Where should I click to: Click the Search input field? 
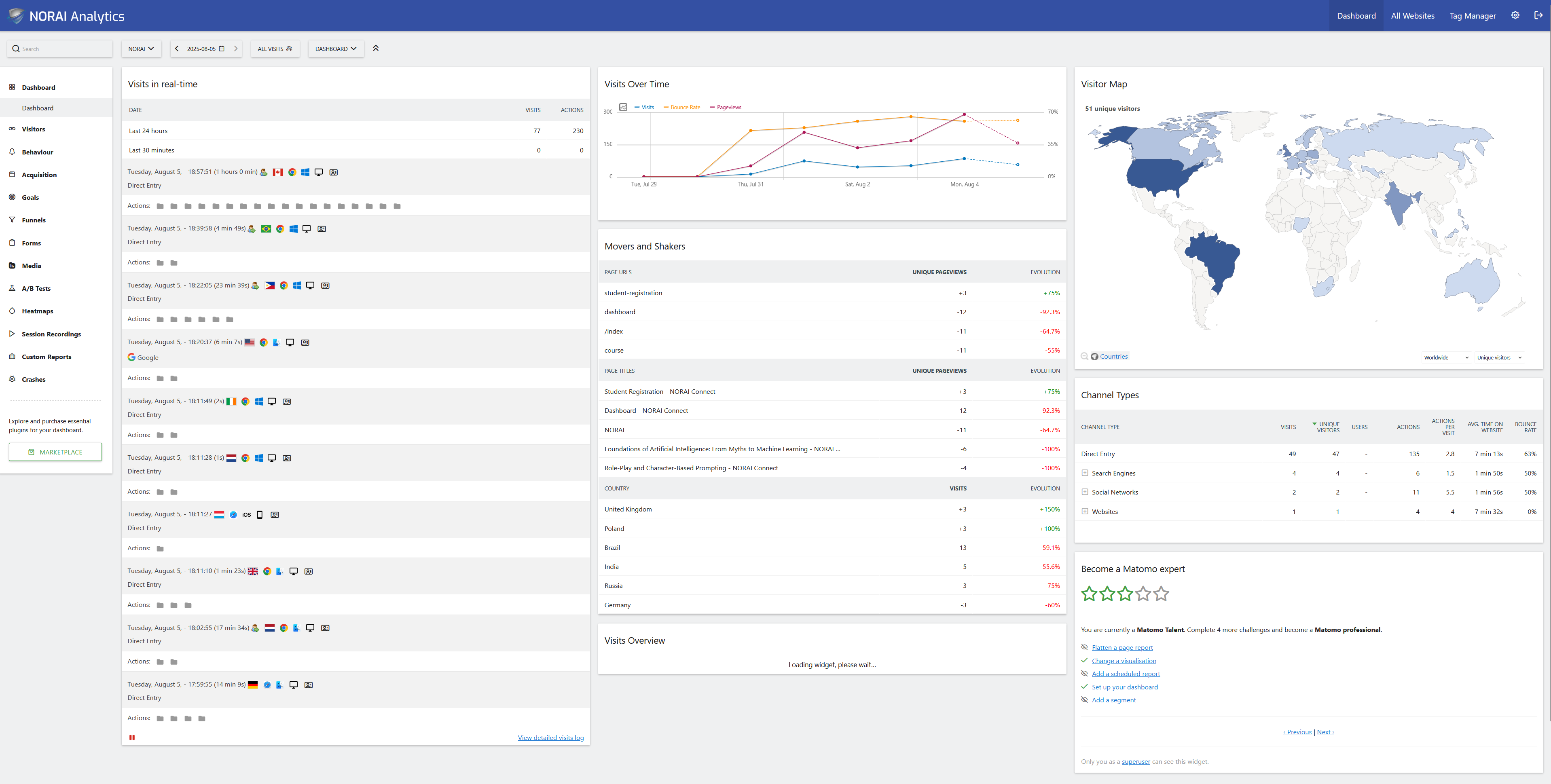(x=60, y=49)
